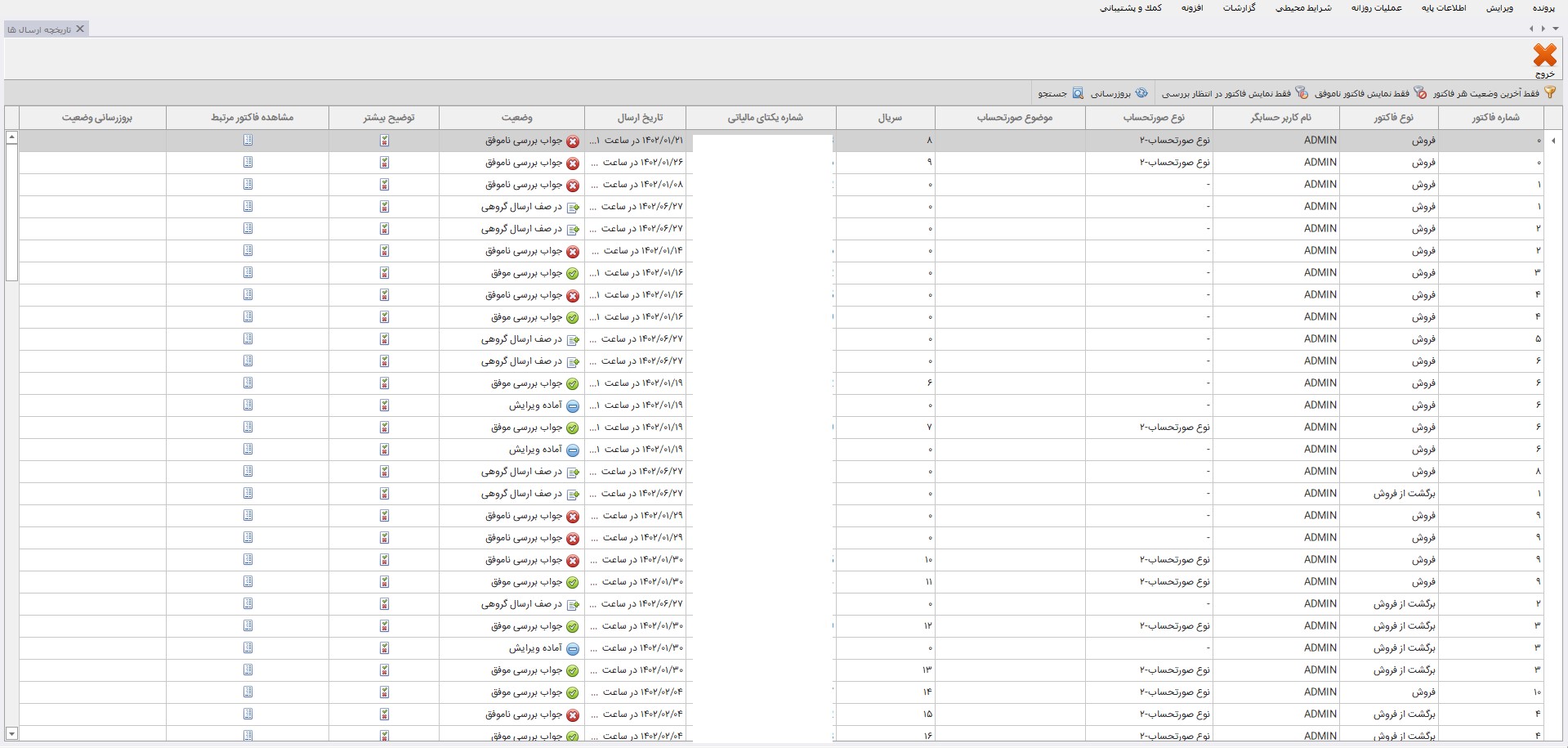Image resolution: width=1568 pixels, height=748 pixels.
Task: Open the گزارشات menu
Action: [1239, 8]
